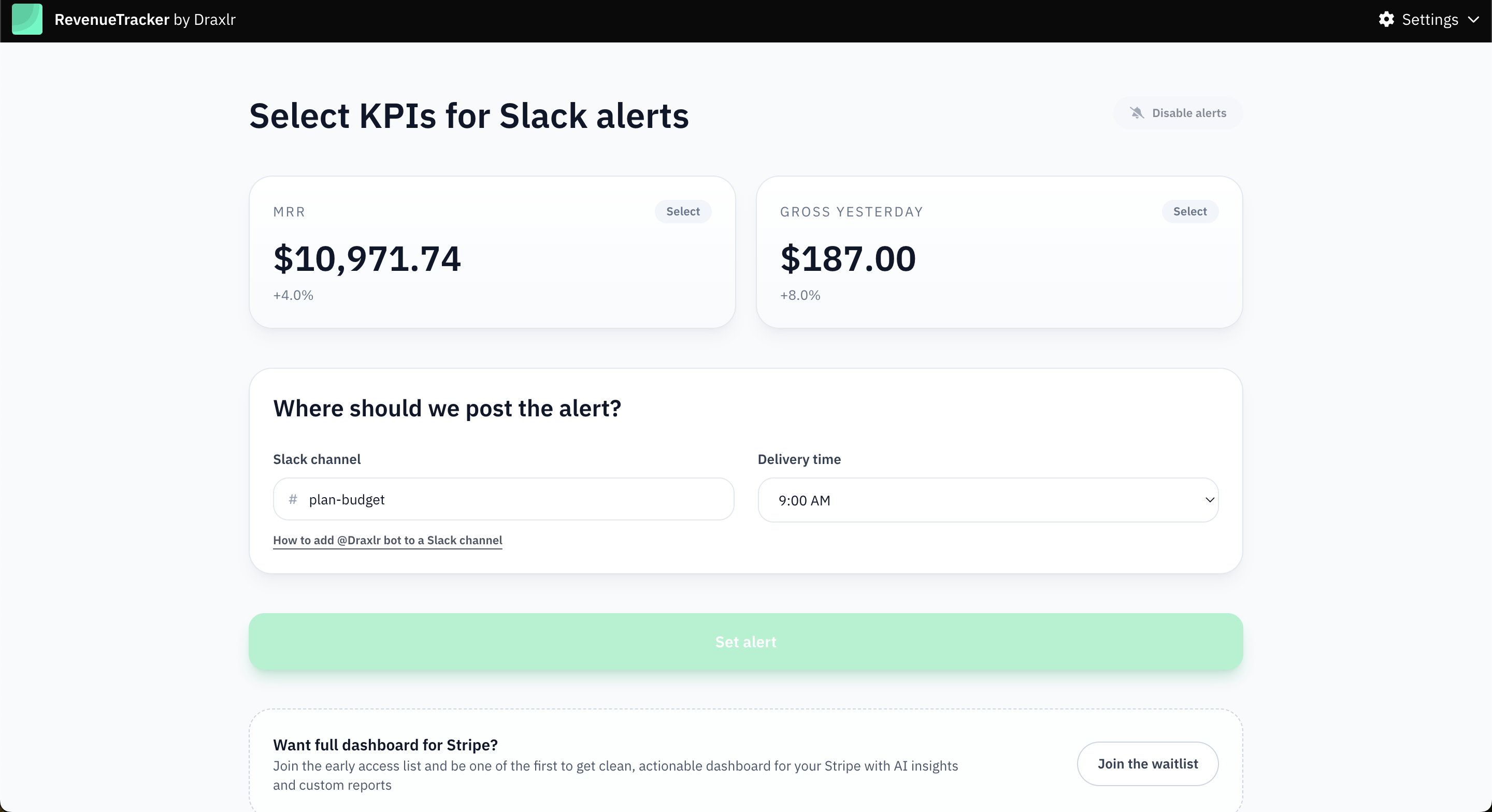1492x812 pixels.
Task: Click the Join the waitlist button
Action: 1147,764
